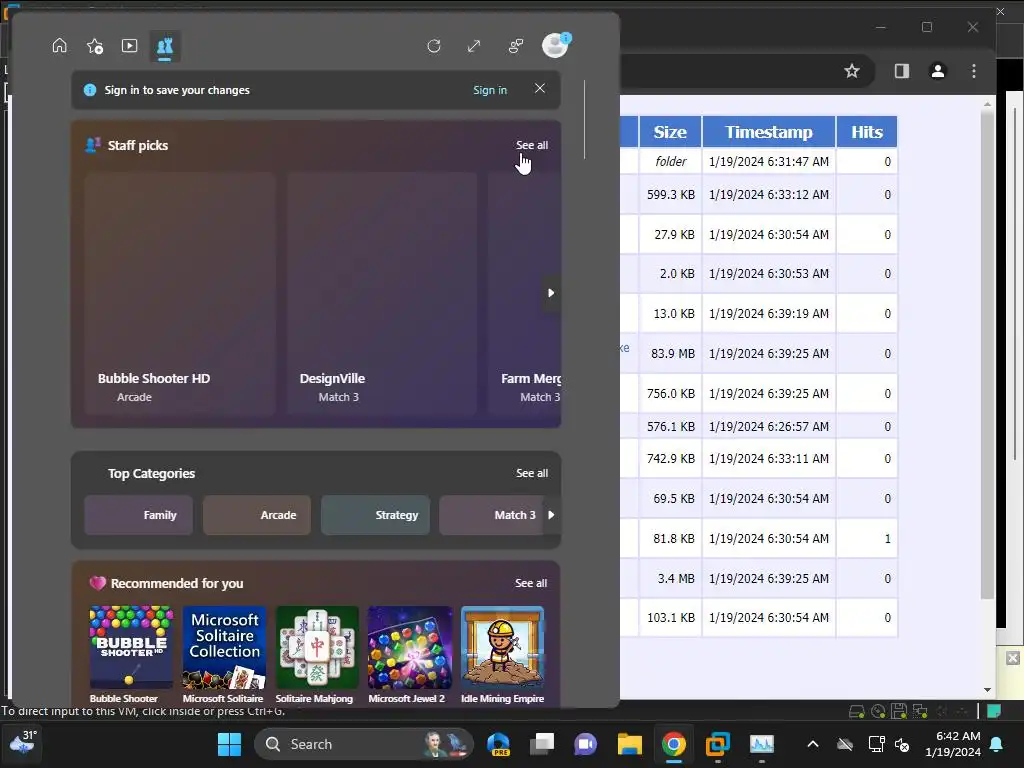See all Top Categories
The height and width of the screenshot is (768, 1024).
(x=532, y=473)
